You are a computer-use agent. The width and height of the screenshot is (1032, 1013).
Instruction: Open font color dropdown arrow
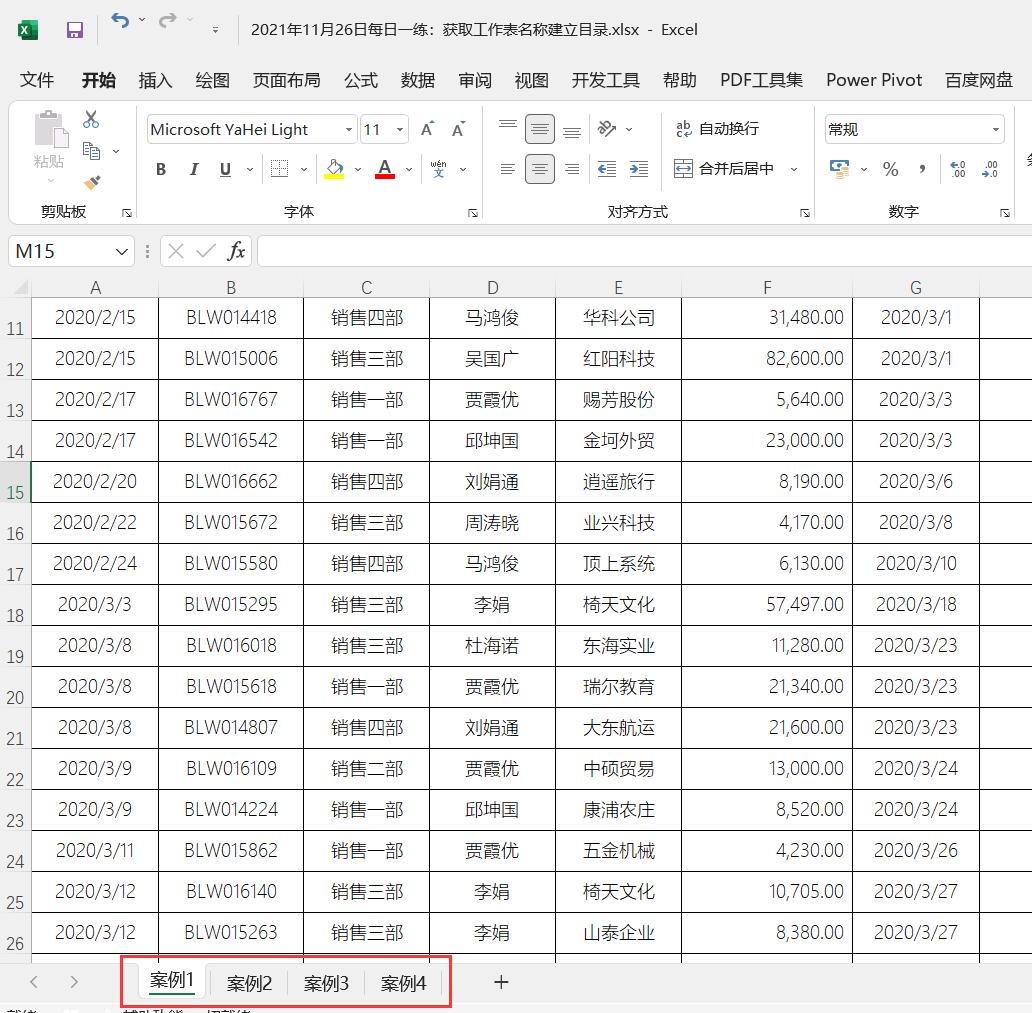coord(409,169)
